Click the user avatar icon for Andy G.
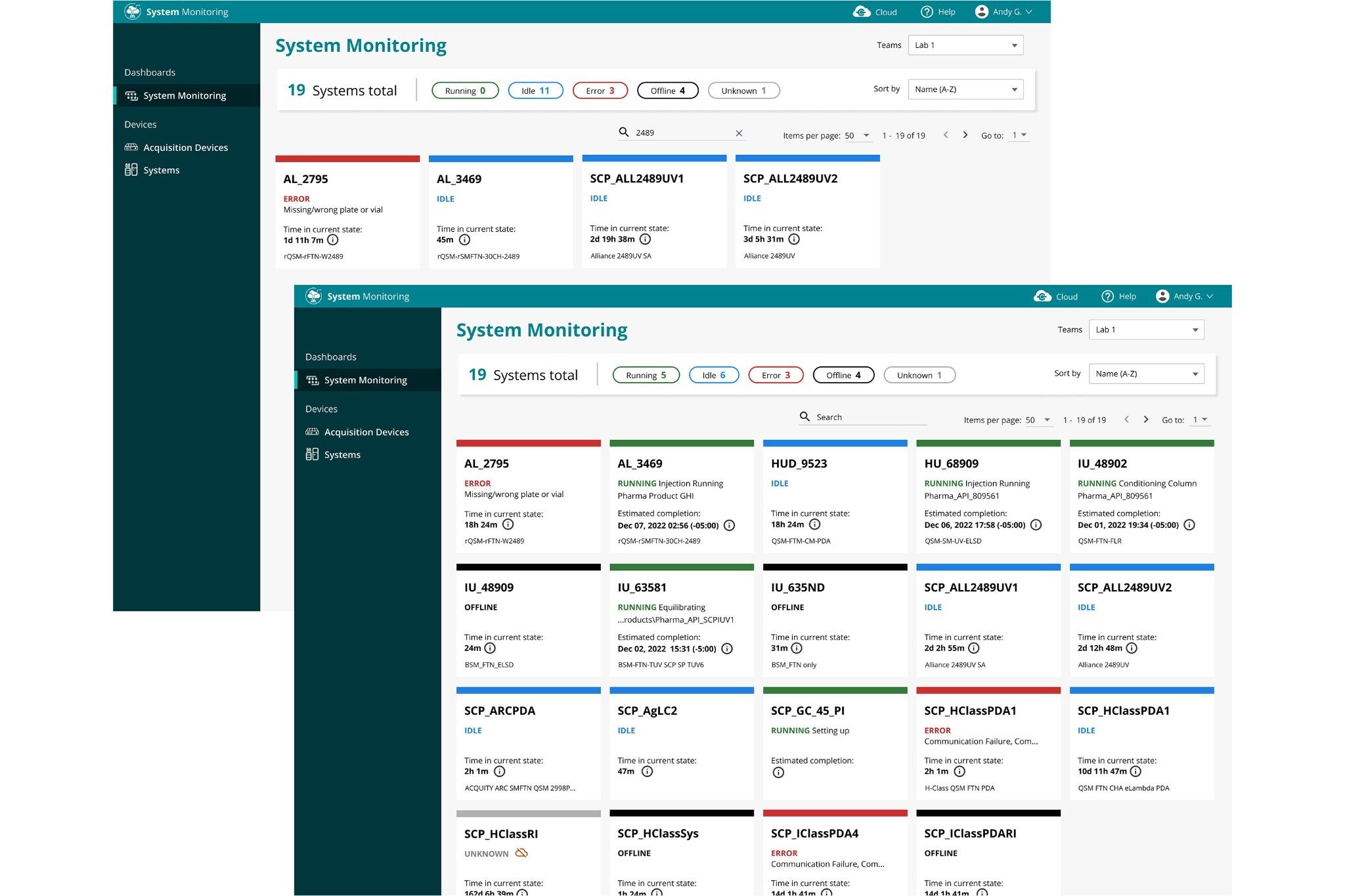 (1162, 296)
